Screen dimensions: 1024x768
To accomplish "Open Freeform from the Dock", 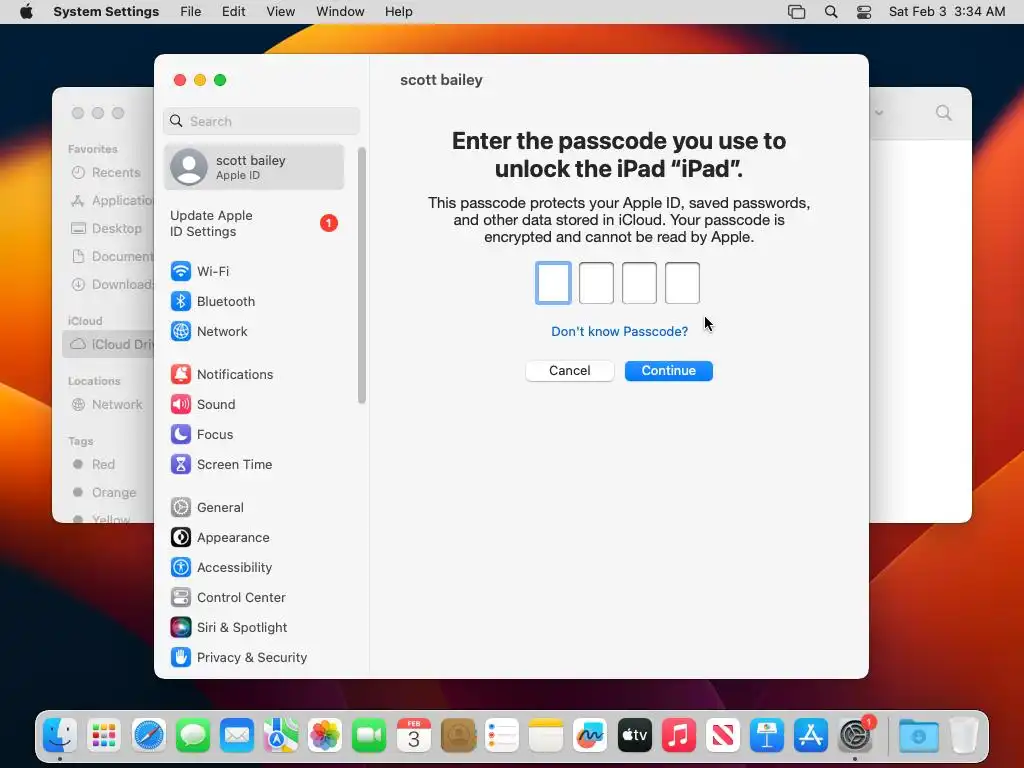I will 590,736.
